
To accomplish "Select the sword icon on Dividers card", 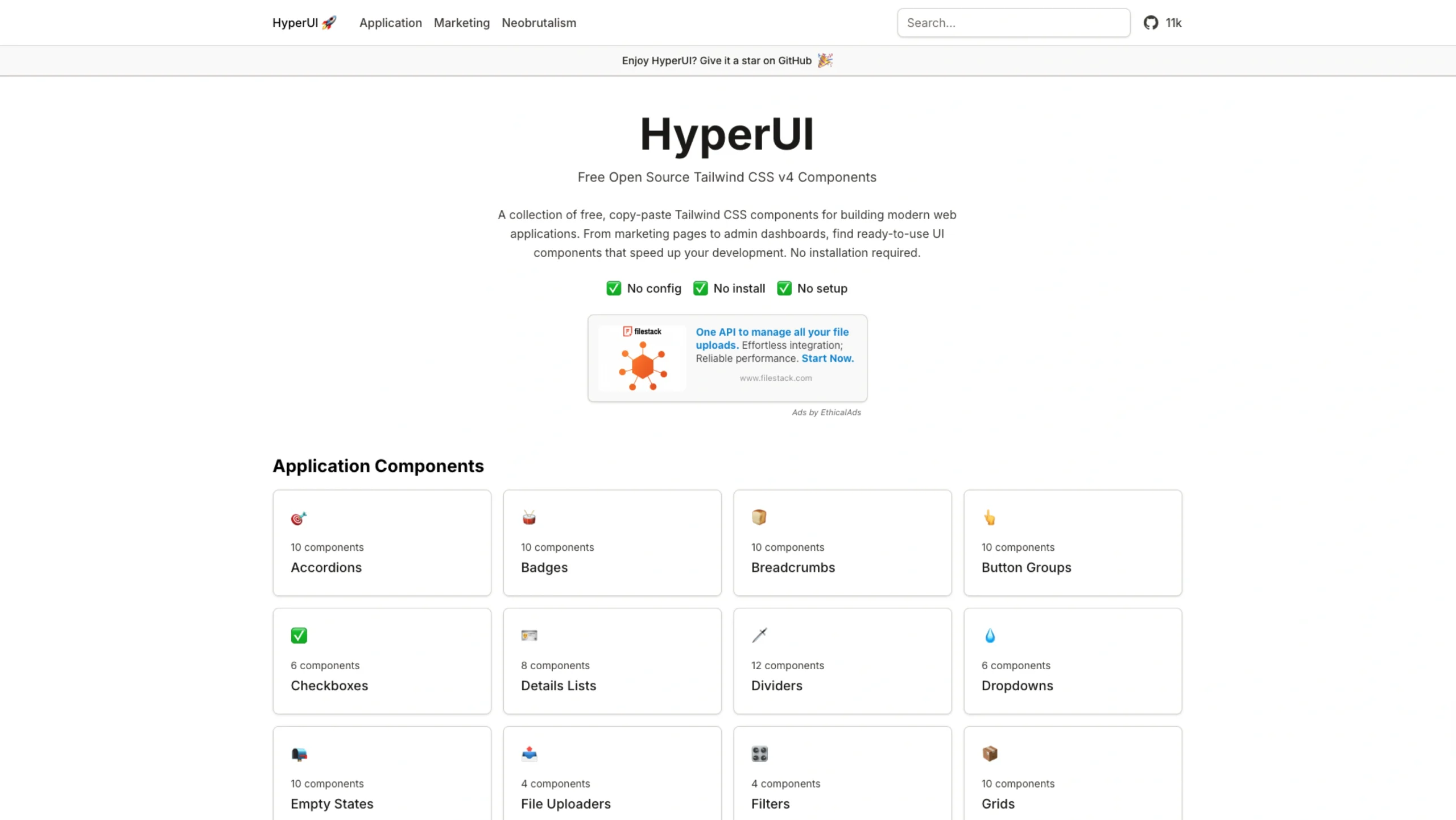I will [759, 635].
